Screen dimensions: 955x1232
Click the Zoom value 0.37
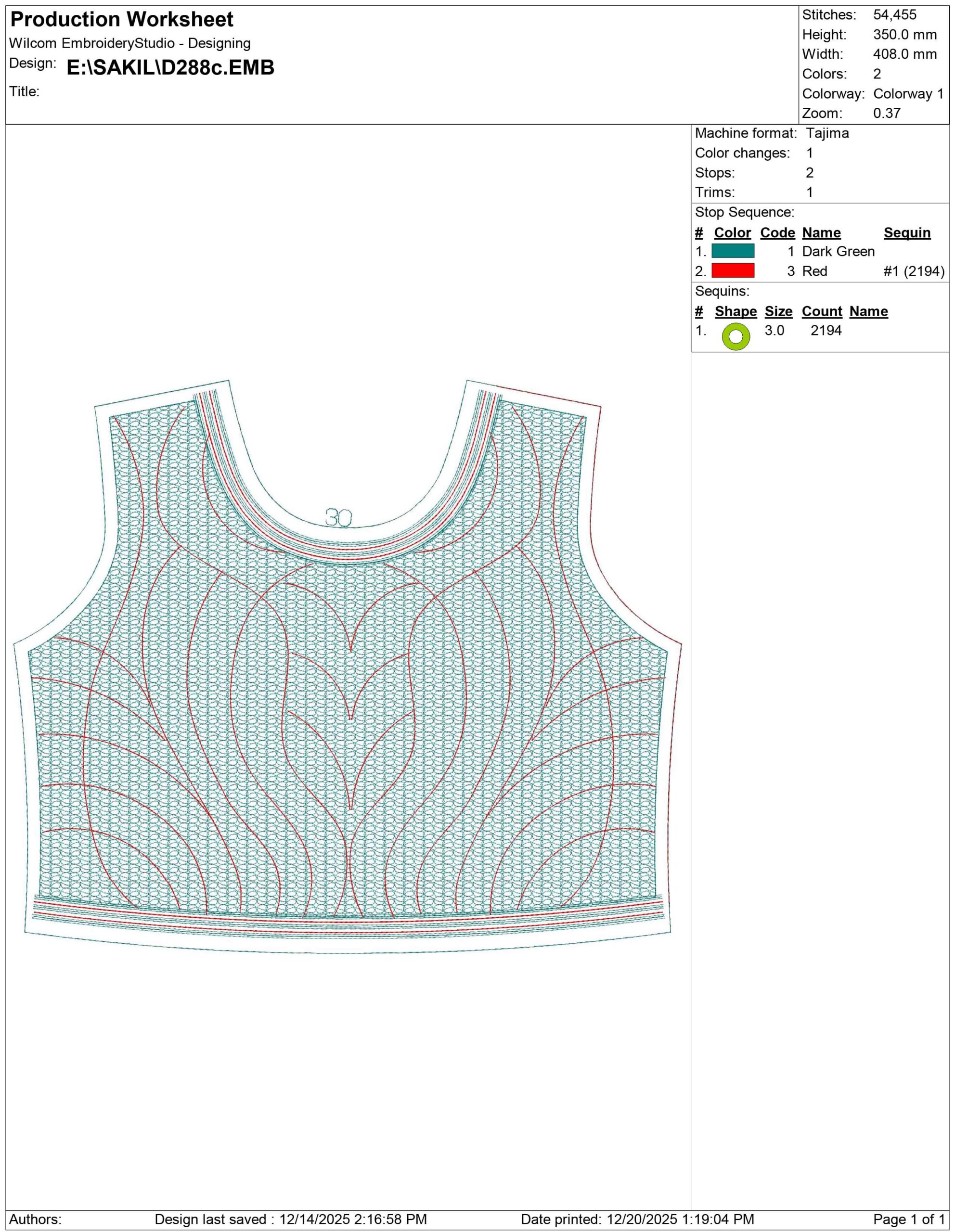tap(886, 113)
